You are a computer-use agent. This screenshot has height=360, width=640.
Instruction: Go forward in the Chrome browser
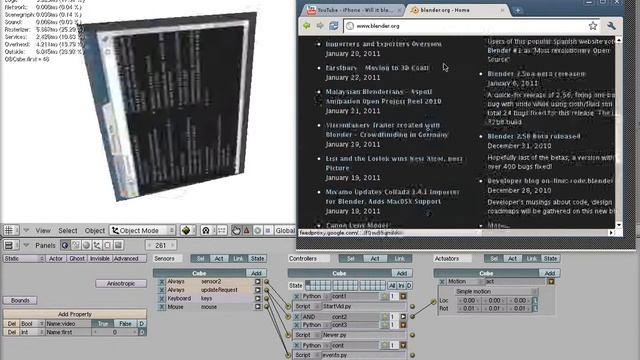point(320,26)
